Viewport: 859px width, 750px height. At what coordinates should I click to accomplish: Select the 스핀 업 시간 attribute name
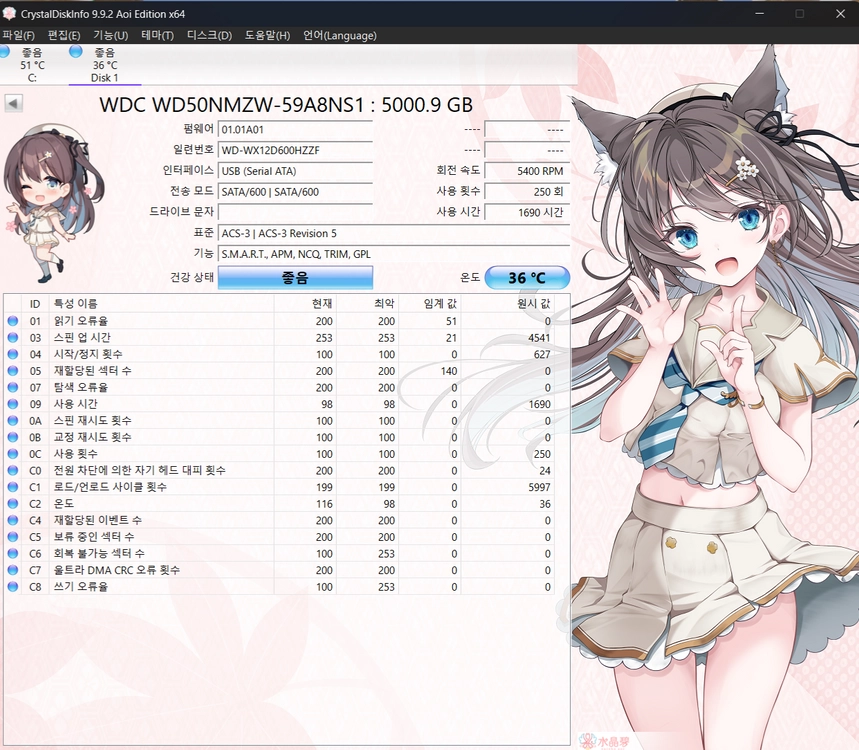[x=82, y=337]
